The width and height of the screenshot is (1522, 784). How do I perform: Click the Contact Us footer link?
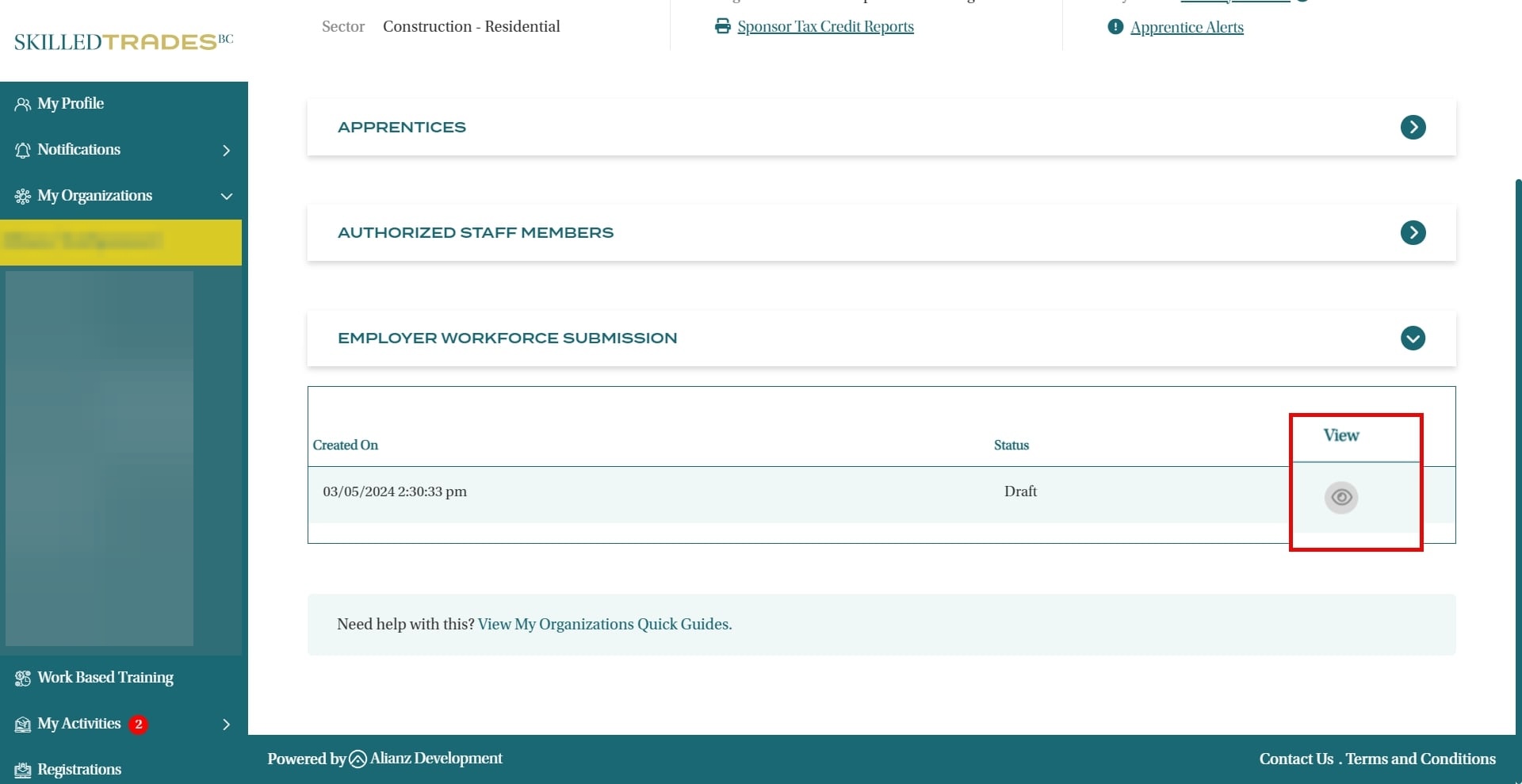[x=1296, y=759]
